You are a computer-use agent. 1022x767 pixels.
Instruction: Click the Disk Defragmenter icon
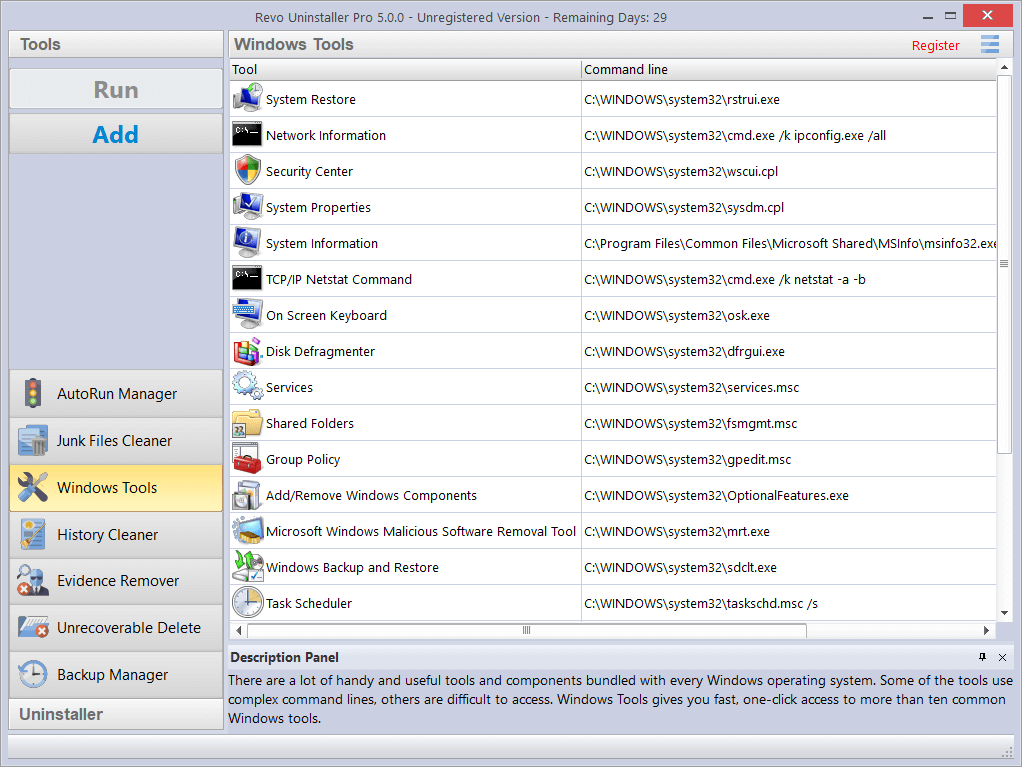pyautogui.click(x=248, y=351)
